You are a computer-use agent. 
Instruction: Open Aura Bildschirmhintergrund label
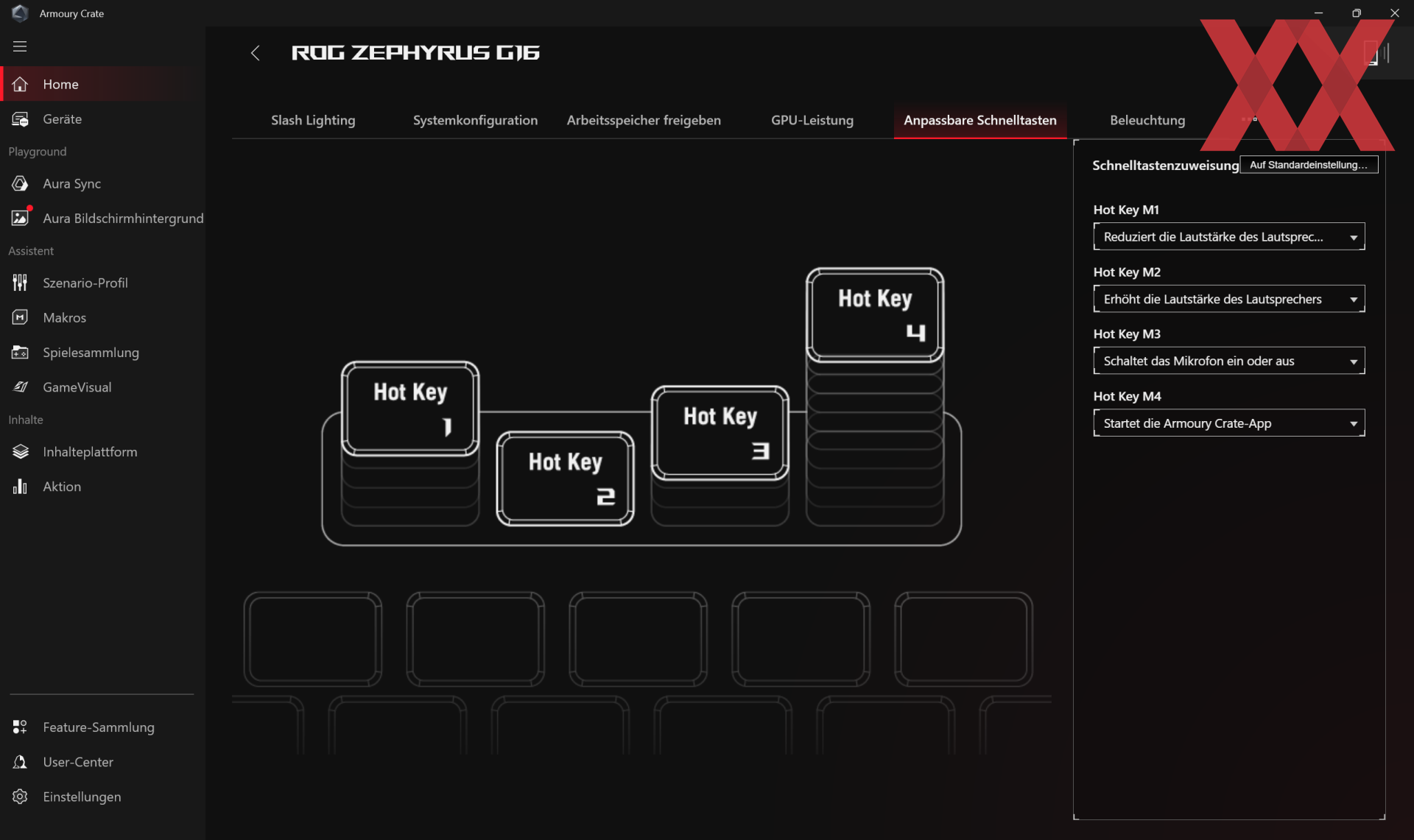click(x=123, y=218)
